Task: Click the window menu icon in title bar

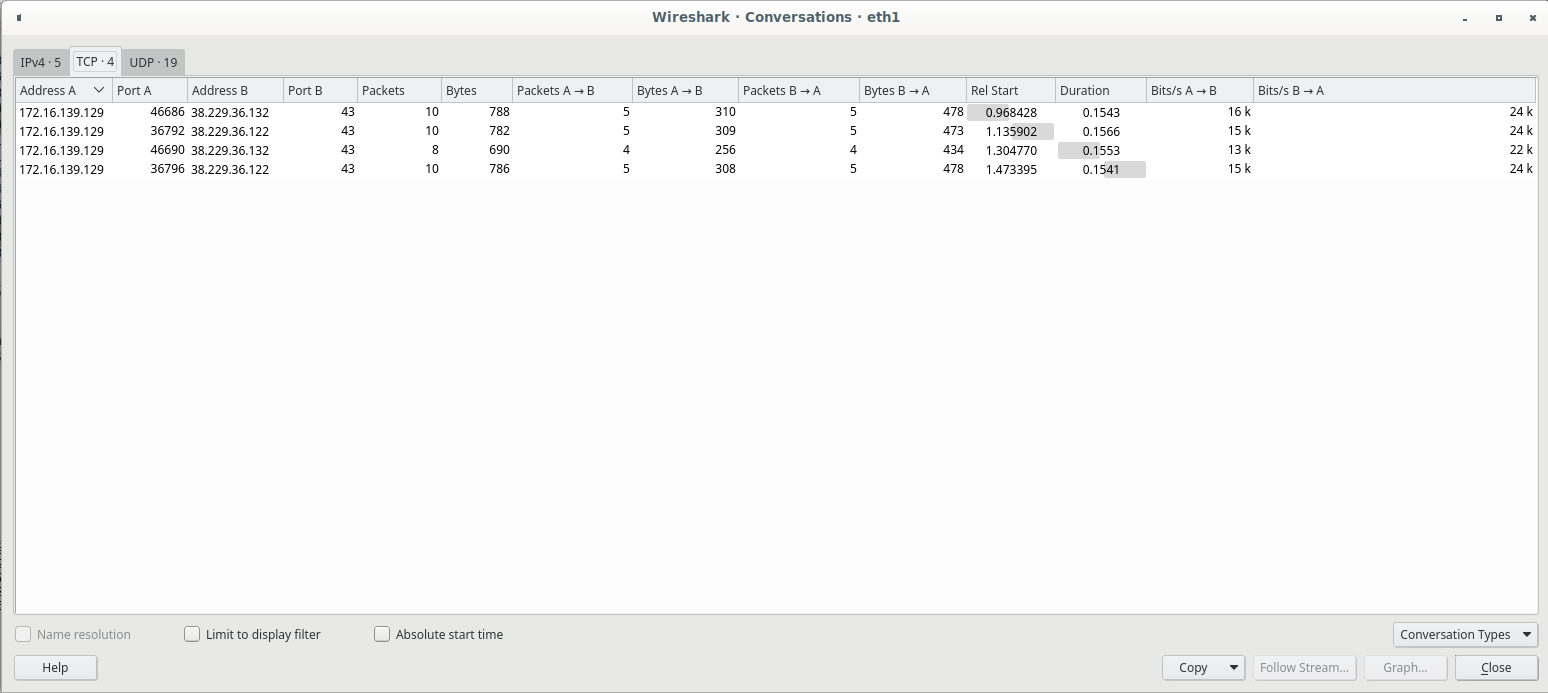Action: point(20,17)
